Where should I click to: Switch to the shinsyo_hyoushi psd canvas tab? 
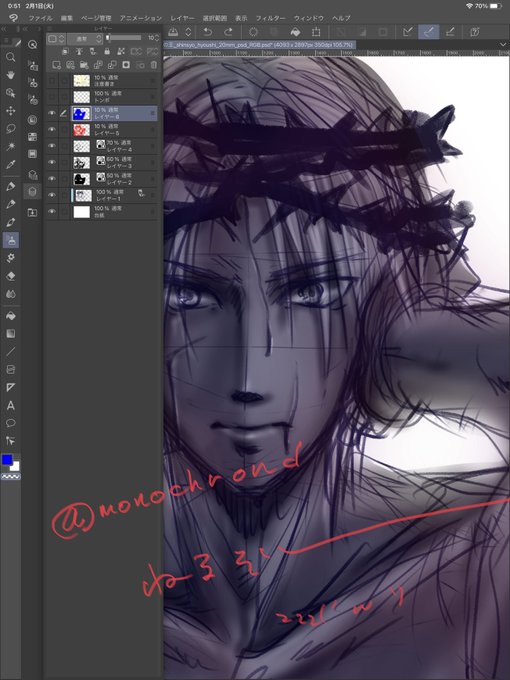[x=260, y=45]
